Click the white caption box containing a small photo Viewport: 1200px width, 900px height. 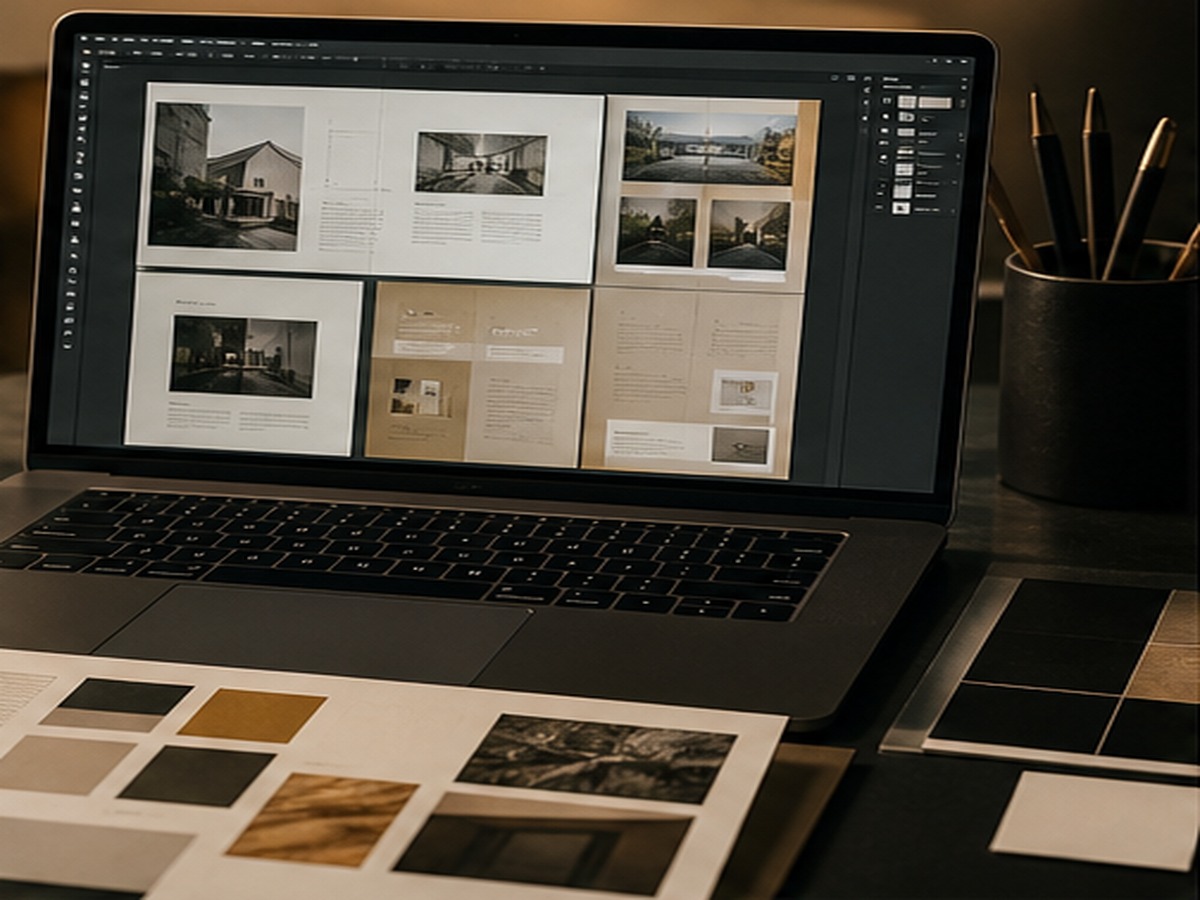[689, 446]
